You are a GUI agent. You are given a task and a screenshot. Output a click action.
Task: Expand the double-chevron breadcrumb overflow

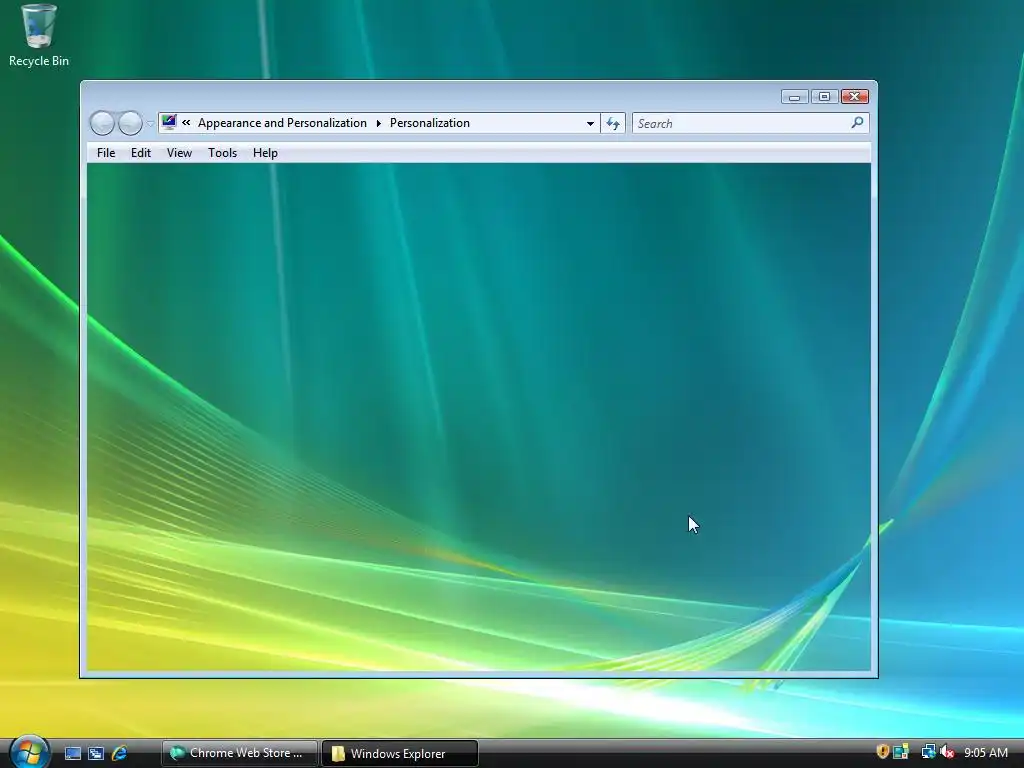coord(186,123)
